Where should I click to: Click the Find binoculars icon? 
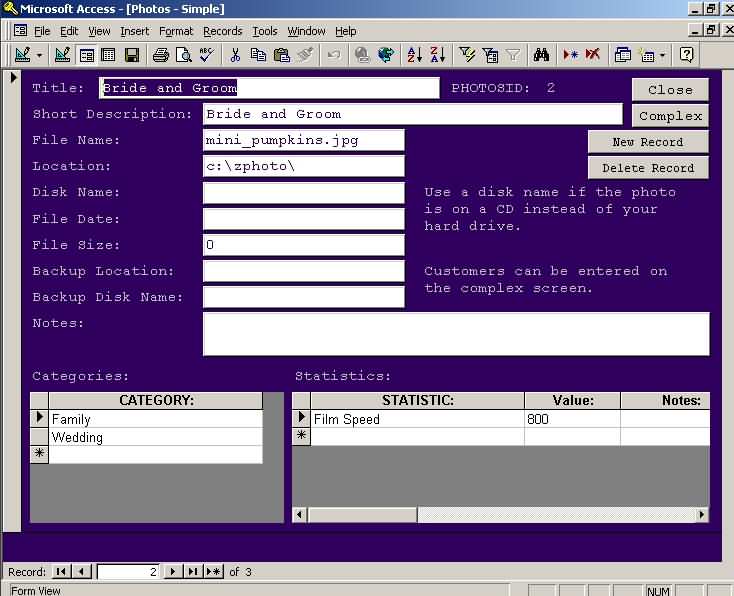tap(541, 55)
